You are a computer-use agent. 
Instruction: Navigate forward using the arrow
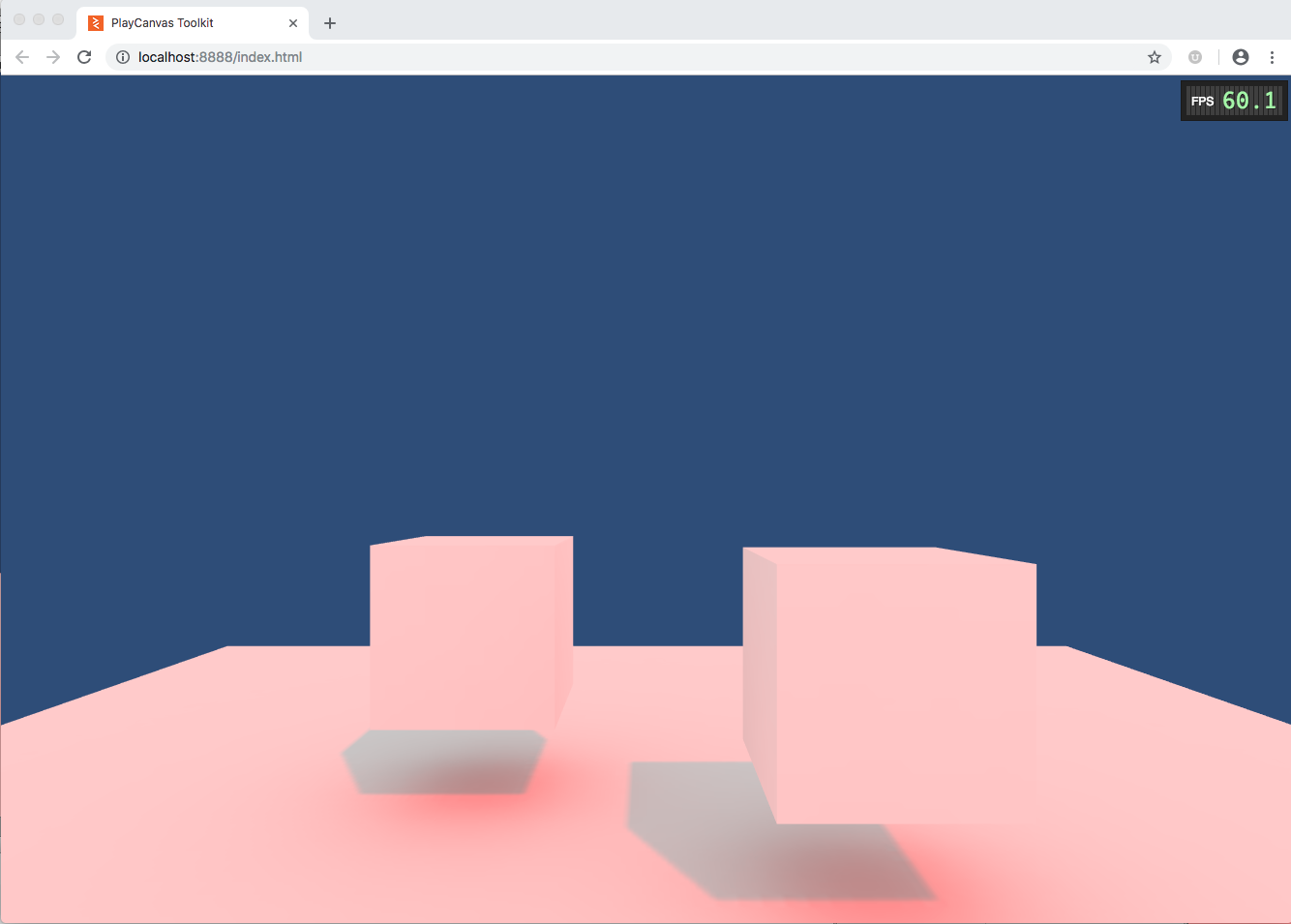[x=52, y=57]
